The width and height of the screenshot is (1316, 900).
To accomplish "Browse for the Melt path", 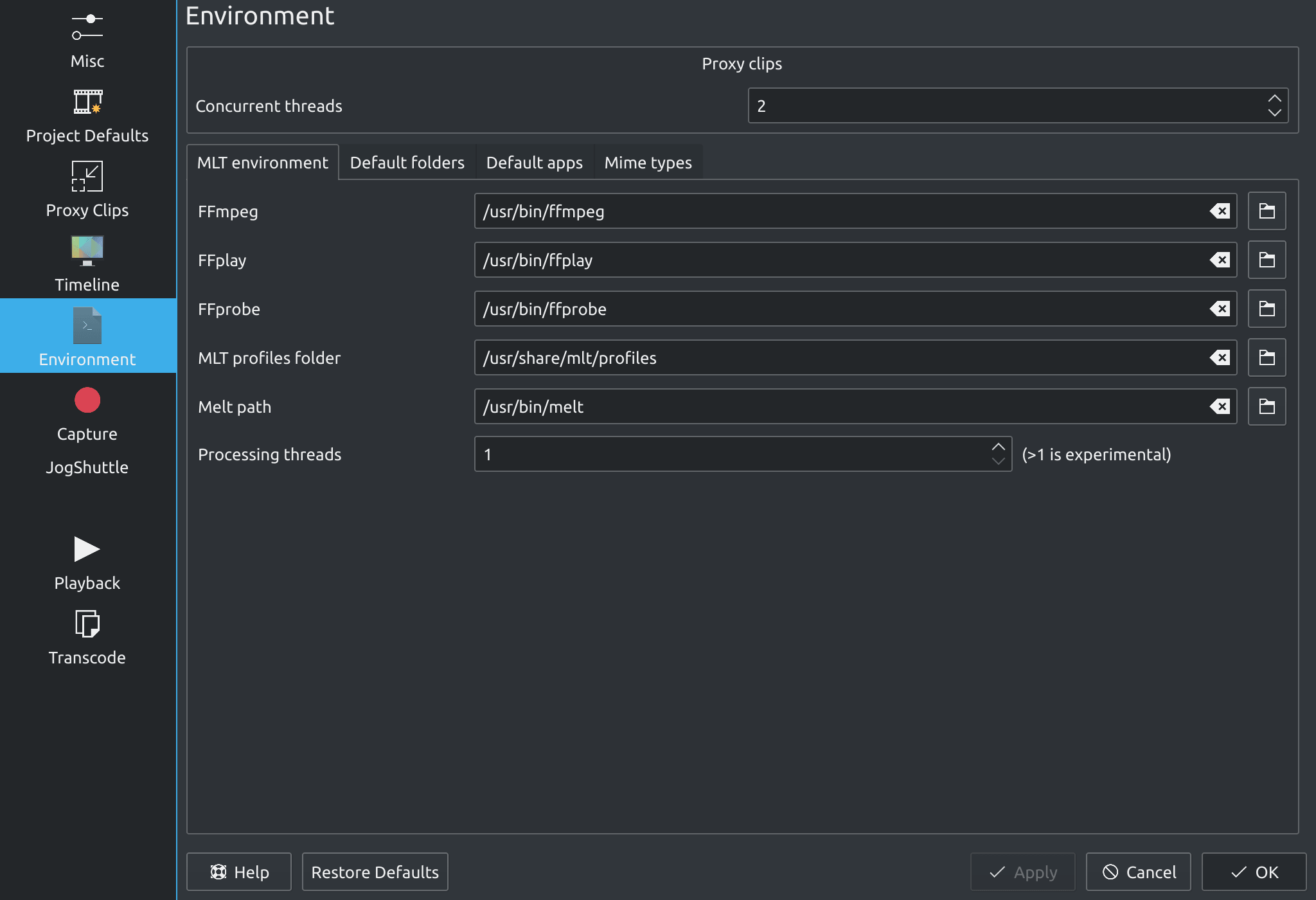I will (1267, 406).
